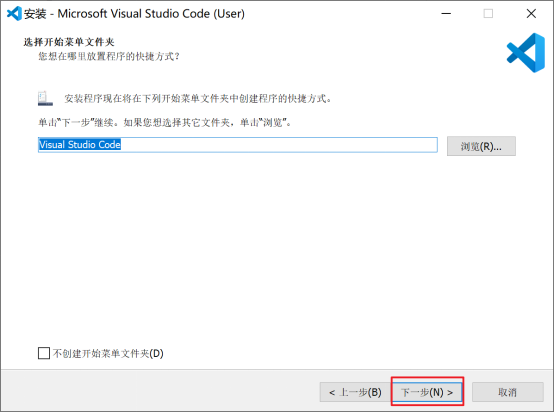Click blank area of the installer page

pos(276,247)
